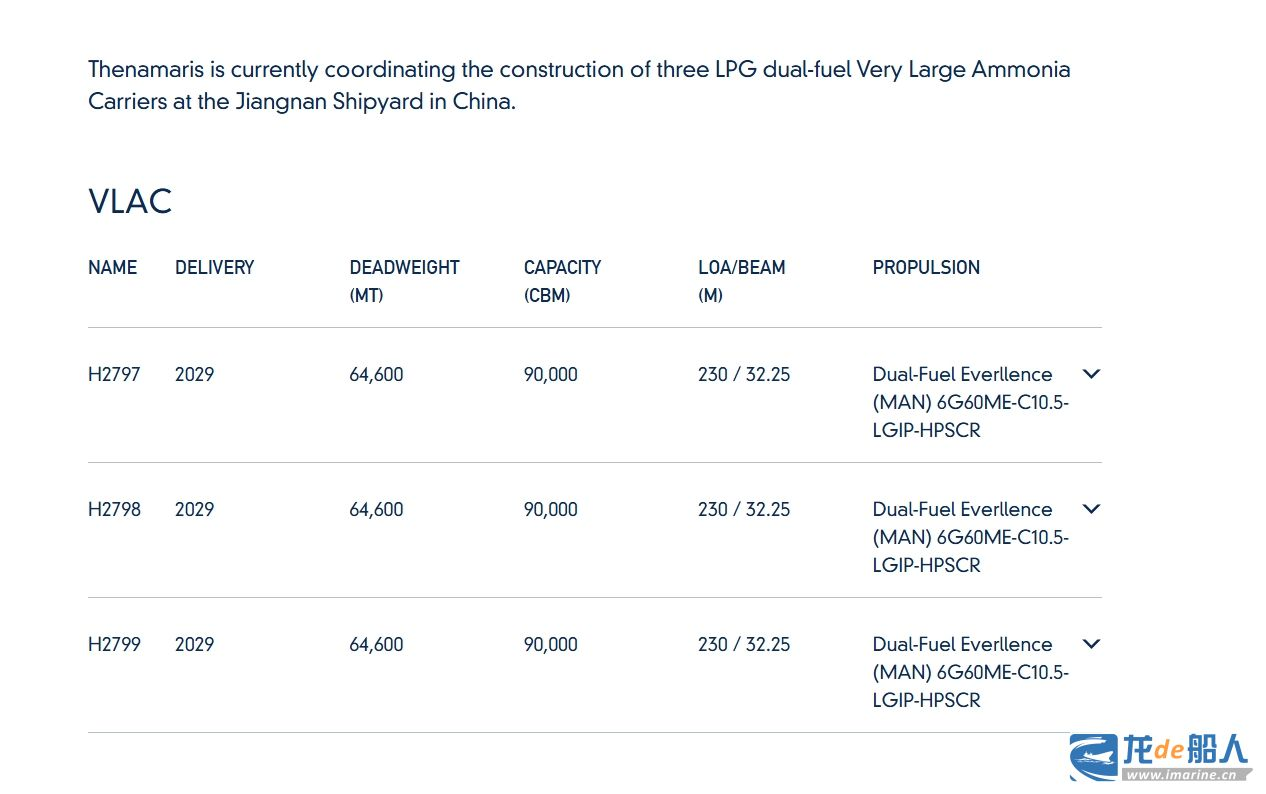Click the DEADWEIGHT (MT) column header
Viewport: 1266px width, 794px height.
click(x=404, y=281)
